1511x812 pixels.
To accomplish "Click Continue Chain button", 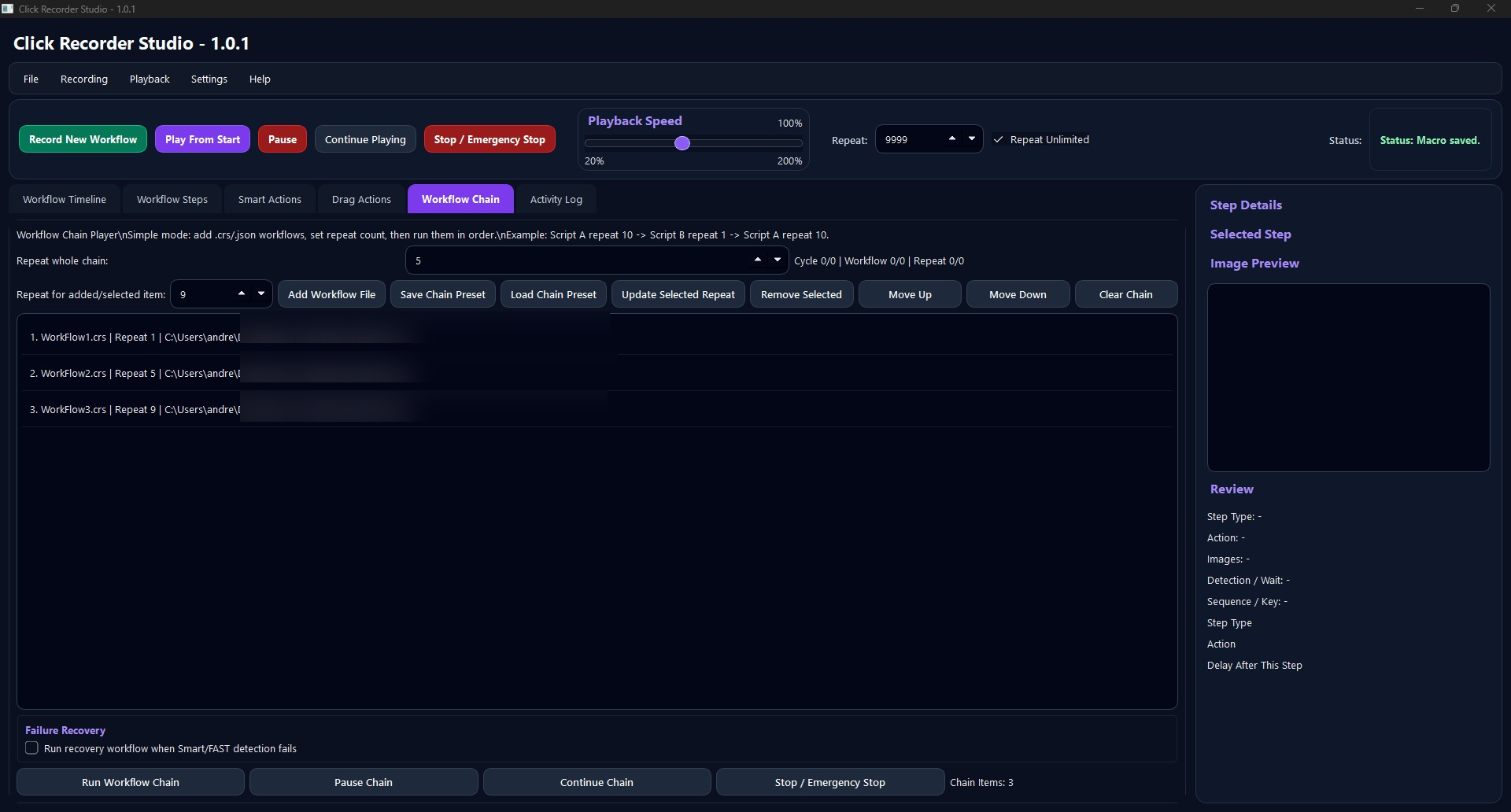I will coord(597,782).
